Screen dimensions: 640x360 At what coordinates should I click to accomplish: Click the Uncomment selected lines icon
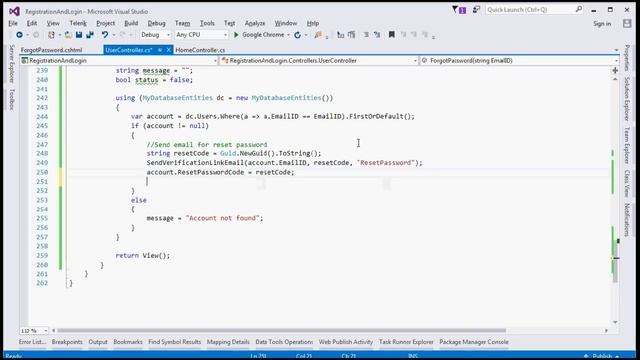point(377,35)
